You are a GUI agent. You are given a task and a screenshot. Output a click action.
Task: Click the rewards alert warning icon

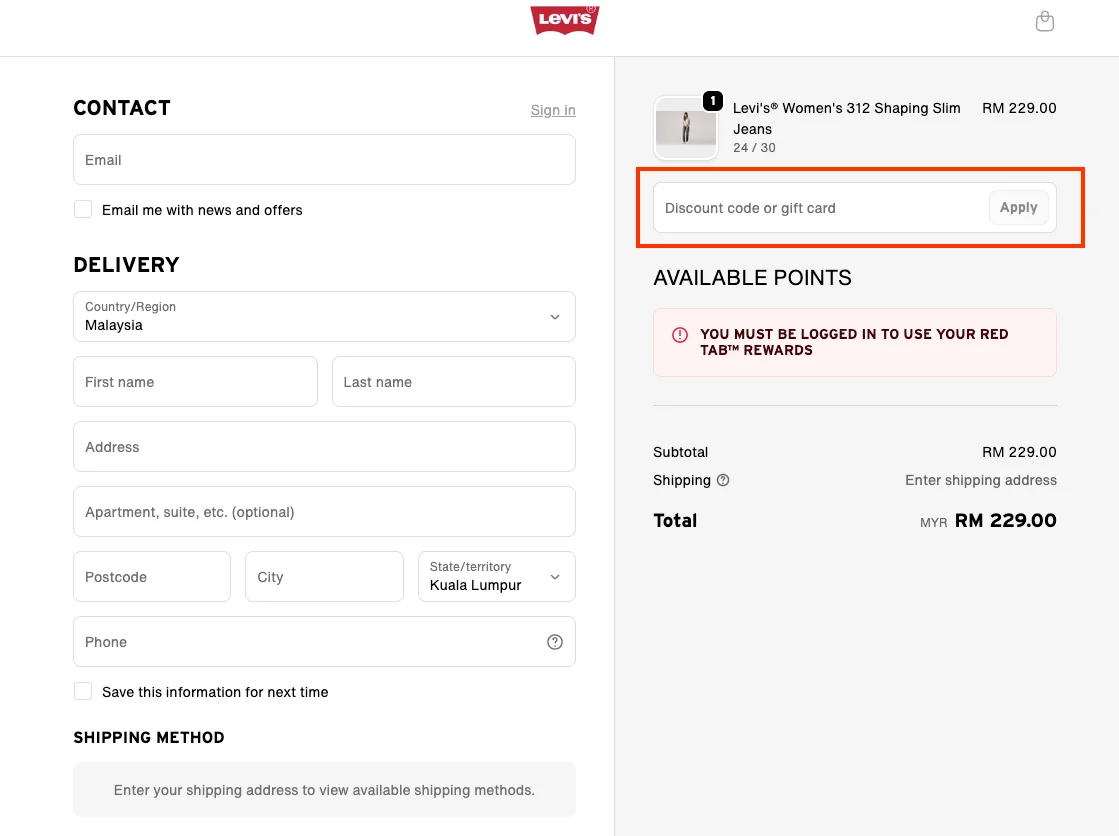[680, 335]
